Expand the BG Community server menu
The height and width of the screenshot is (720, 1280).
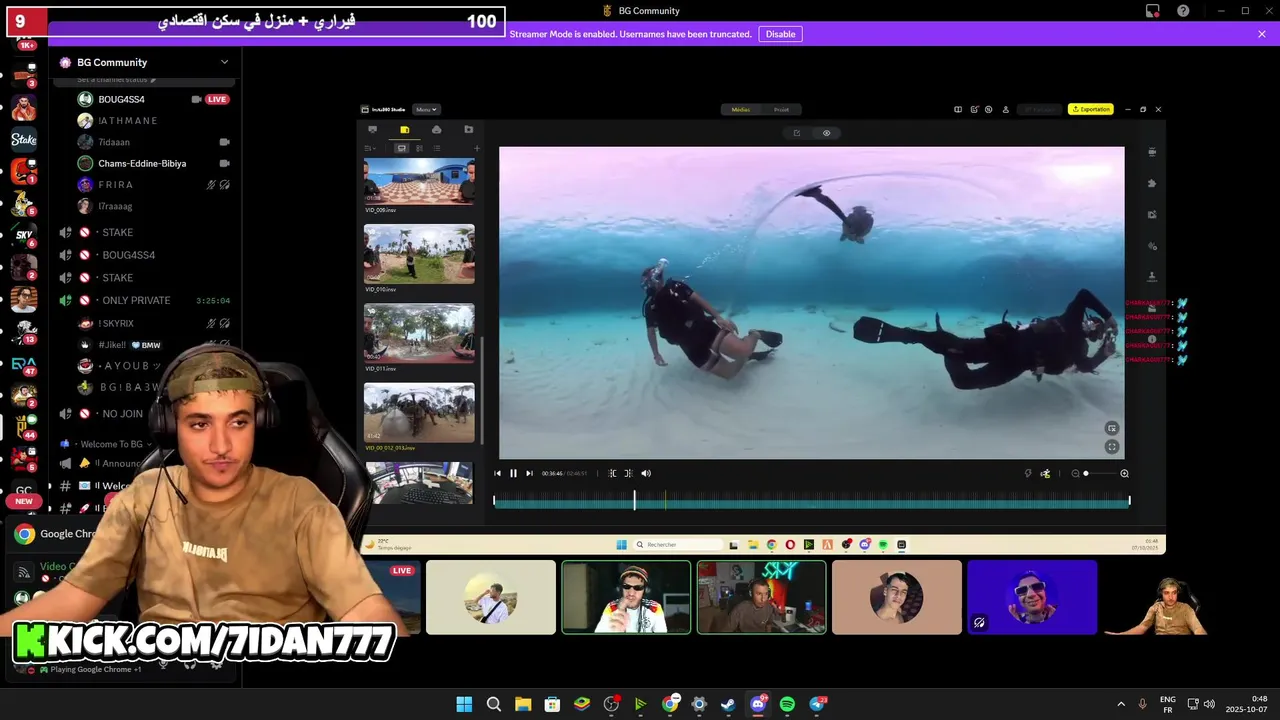coord(224,62)
